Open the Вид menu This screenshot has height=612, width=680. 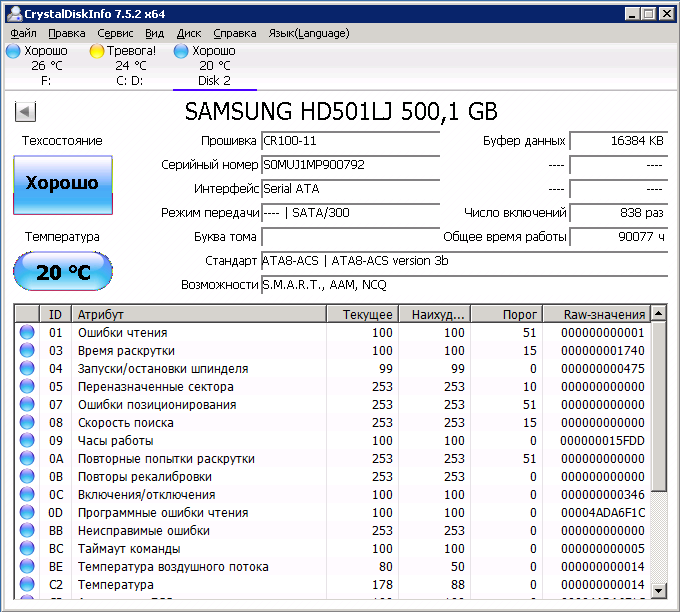(155, 33)
